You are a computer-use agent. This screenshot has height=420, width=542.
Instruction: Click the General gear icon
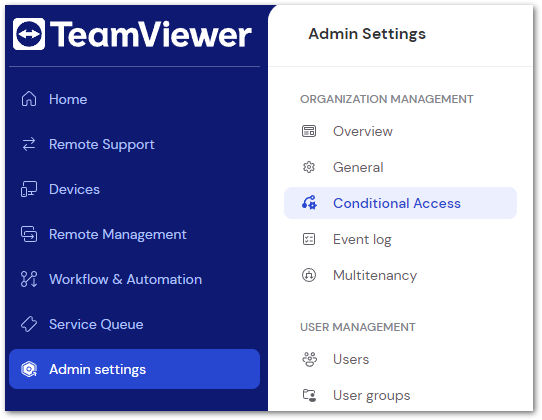point(309,167)
